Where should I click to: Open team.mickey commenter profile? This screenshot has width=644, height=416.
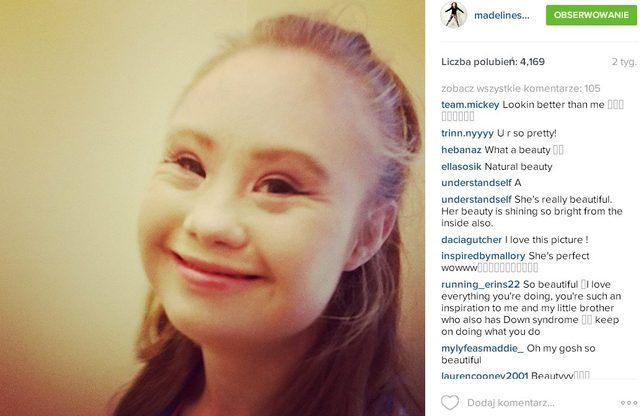[470, 105]
